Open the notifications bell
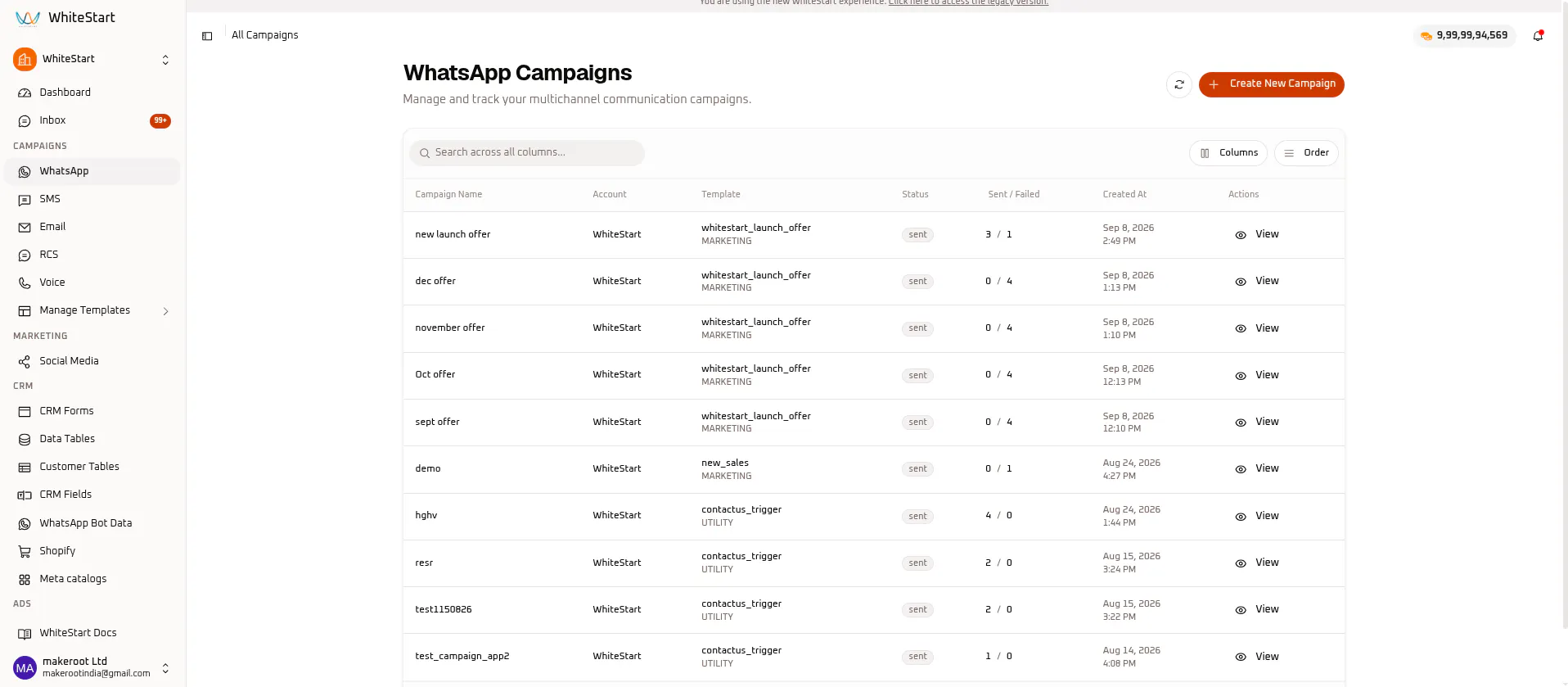Viewport: 1568px width, 687px height. pyautogui.click(x=1538, y=35)
